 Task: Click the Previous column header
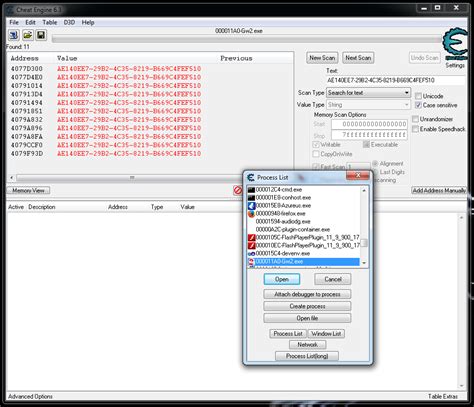point(236,58)
